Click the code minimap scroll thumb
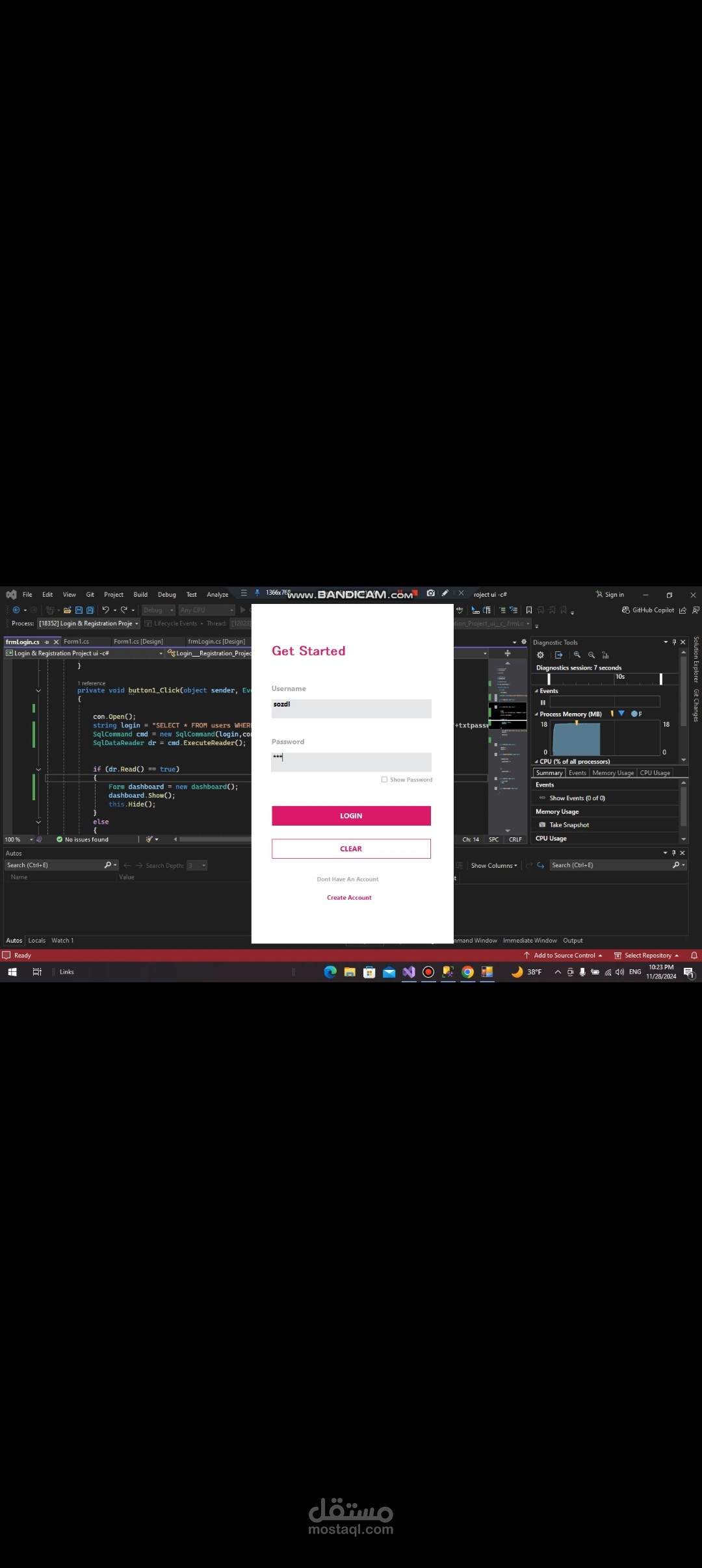Screen dimensions: 702x1568 click(508, 716)
